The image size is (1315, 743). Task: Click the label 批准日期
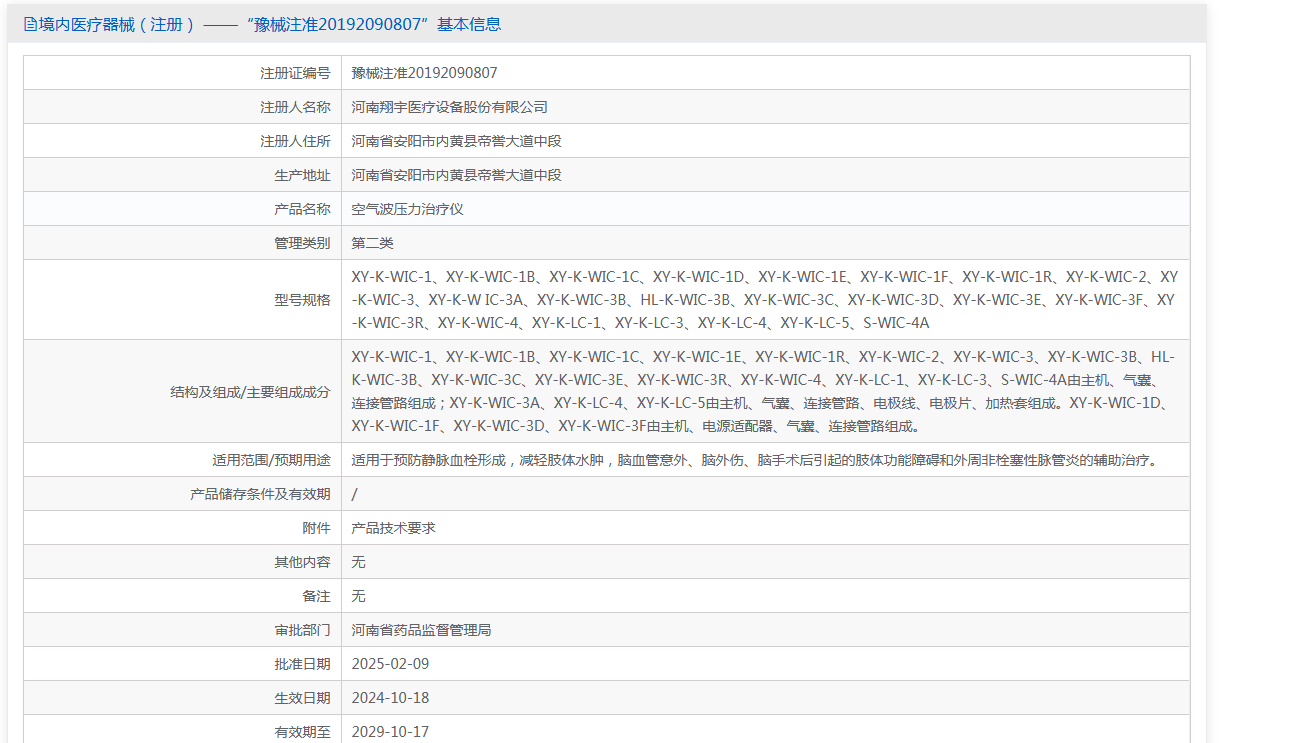point(302,664)
